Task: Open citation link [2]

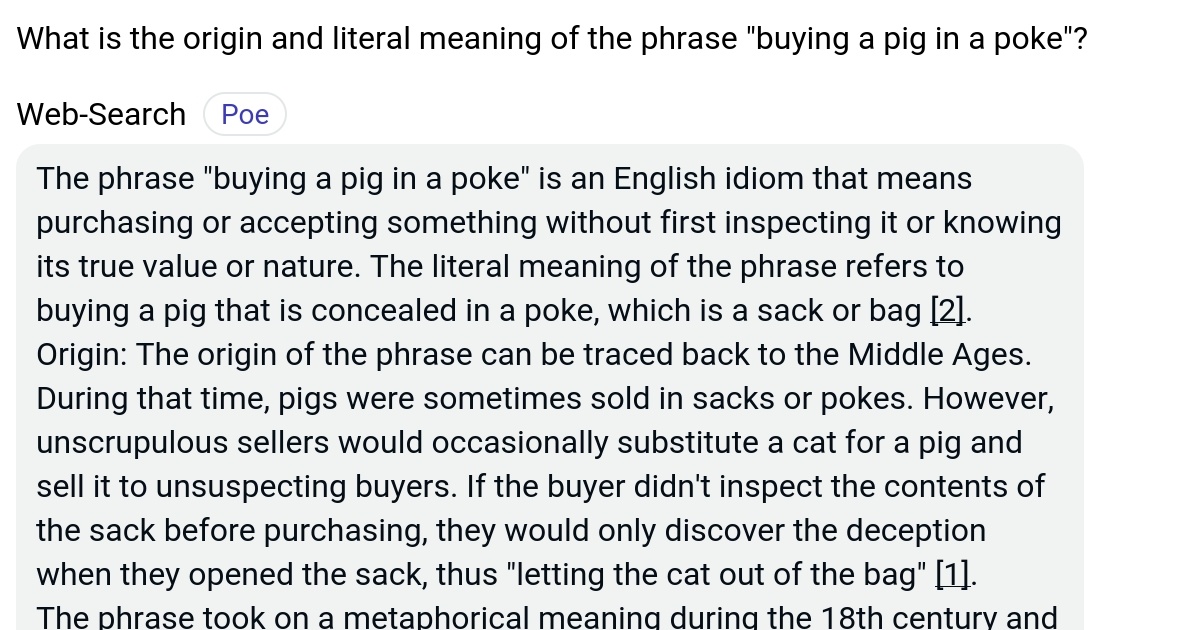Action: 949,311
